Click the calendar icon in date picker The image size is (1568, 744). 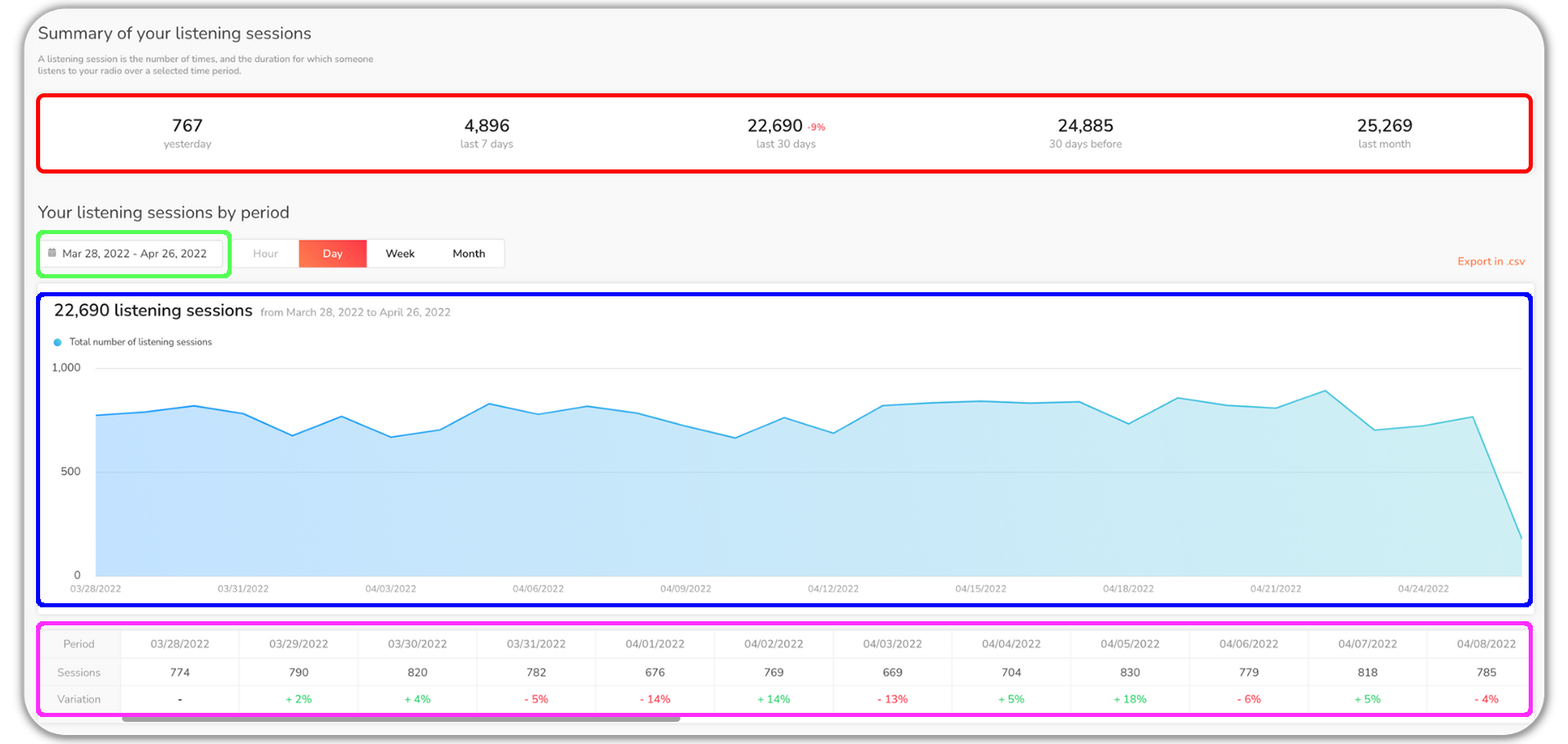(x=52, y=253)
